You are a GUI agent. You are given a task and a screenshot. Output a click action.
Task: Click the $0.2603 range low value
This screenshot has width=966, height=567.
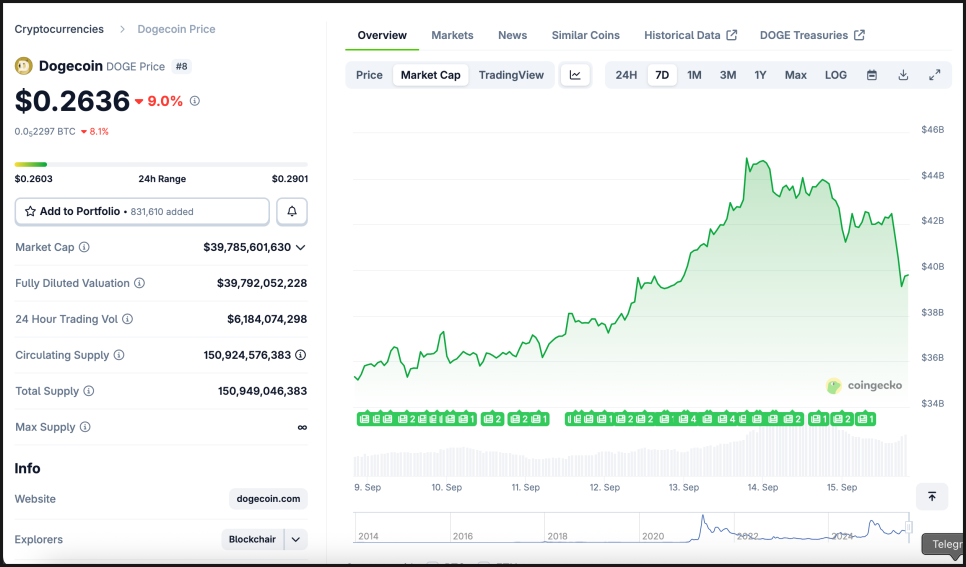33,179
